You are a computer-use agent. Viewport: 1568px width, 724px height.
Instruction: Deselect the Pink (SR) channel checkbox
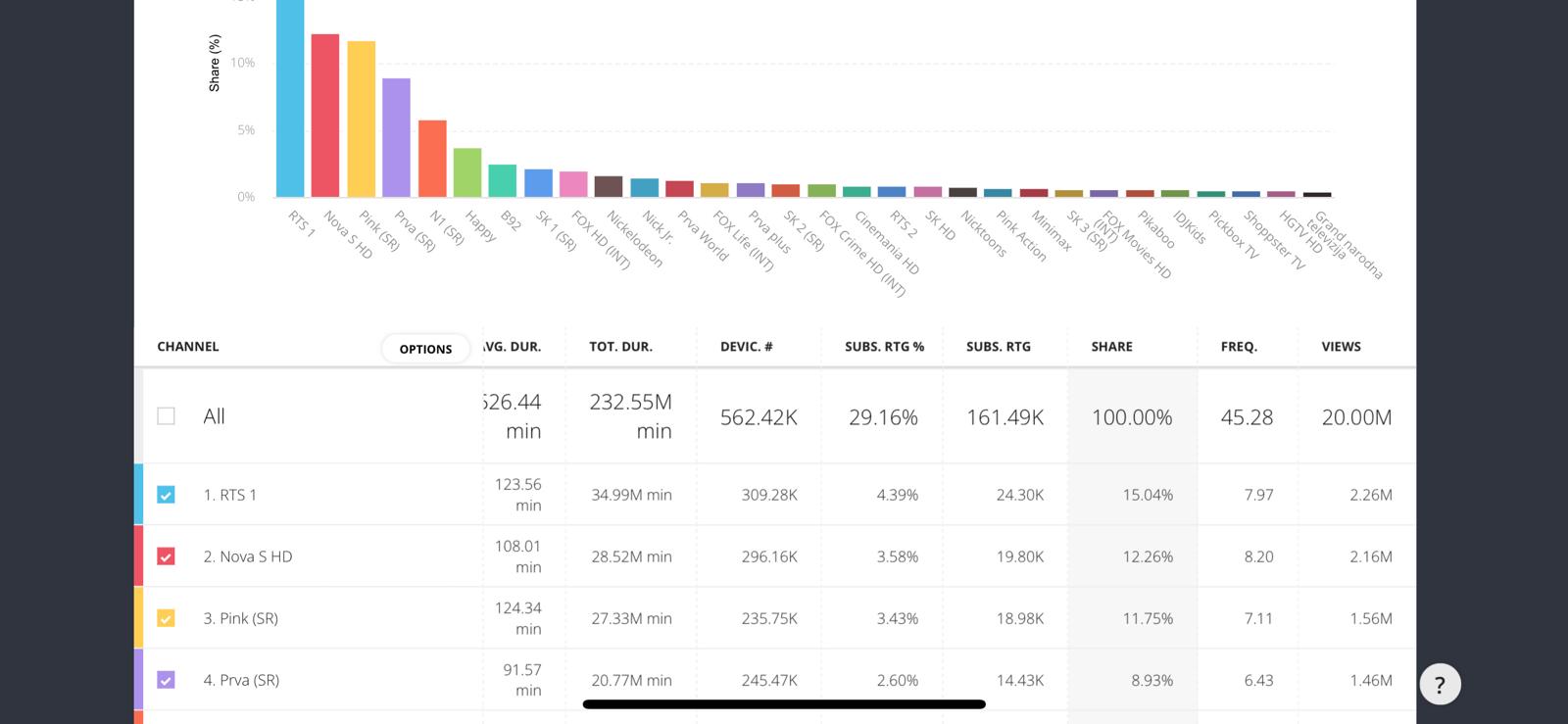(x=167, y=618)
